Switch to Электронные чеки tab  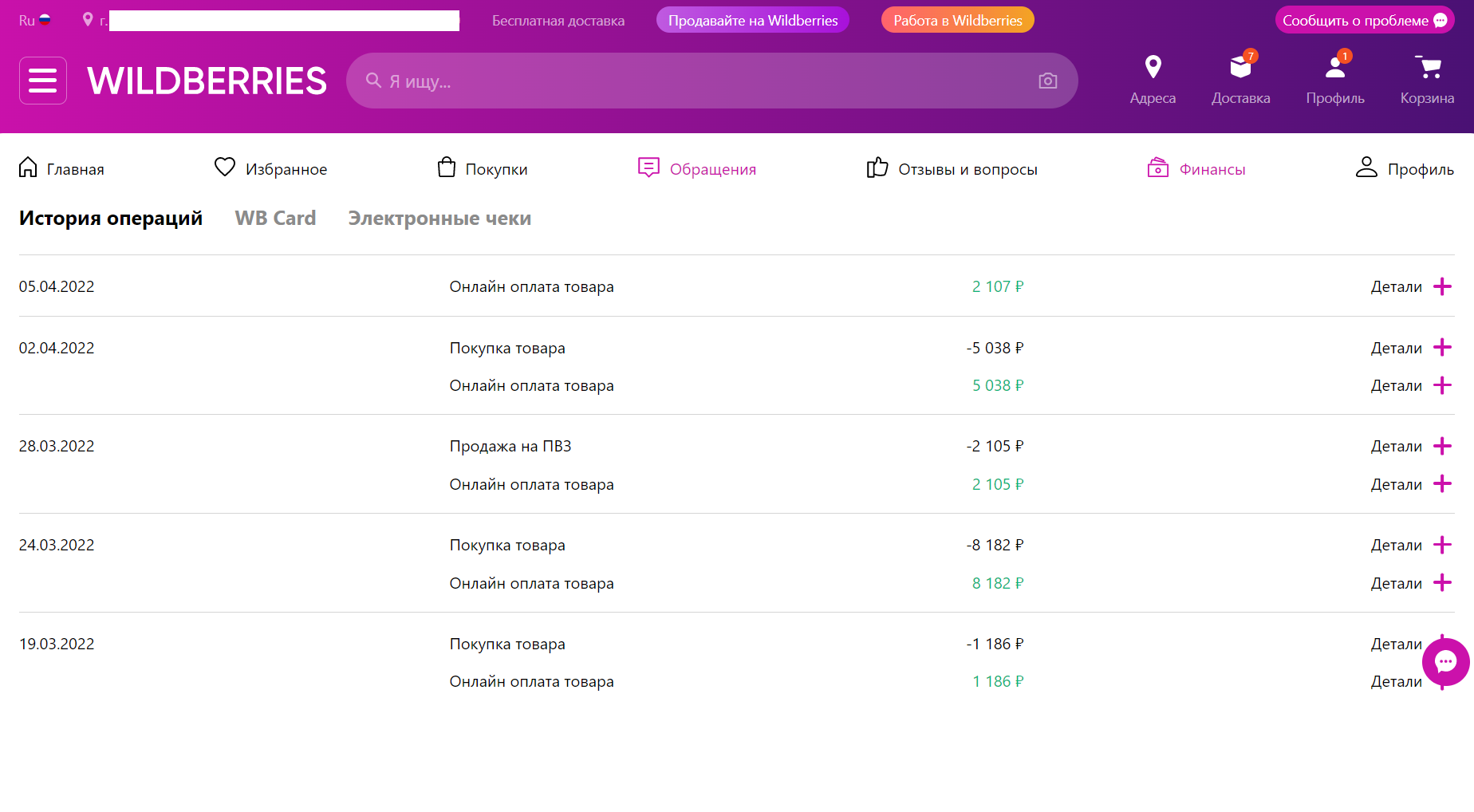coord(439,219)
